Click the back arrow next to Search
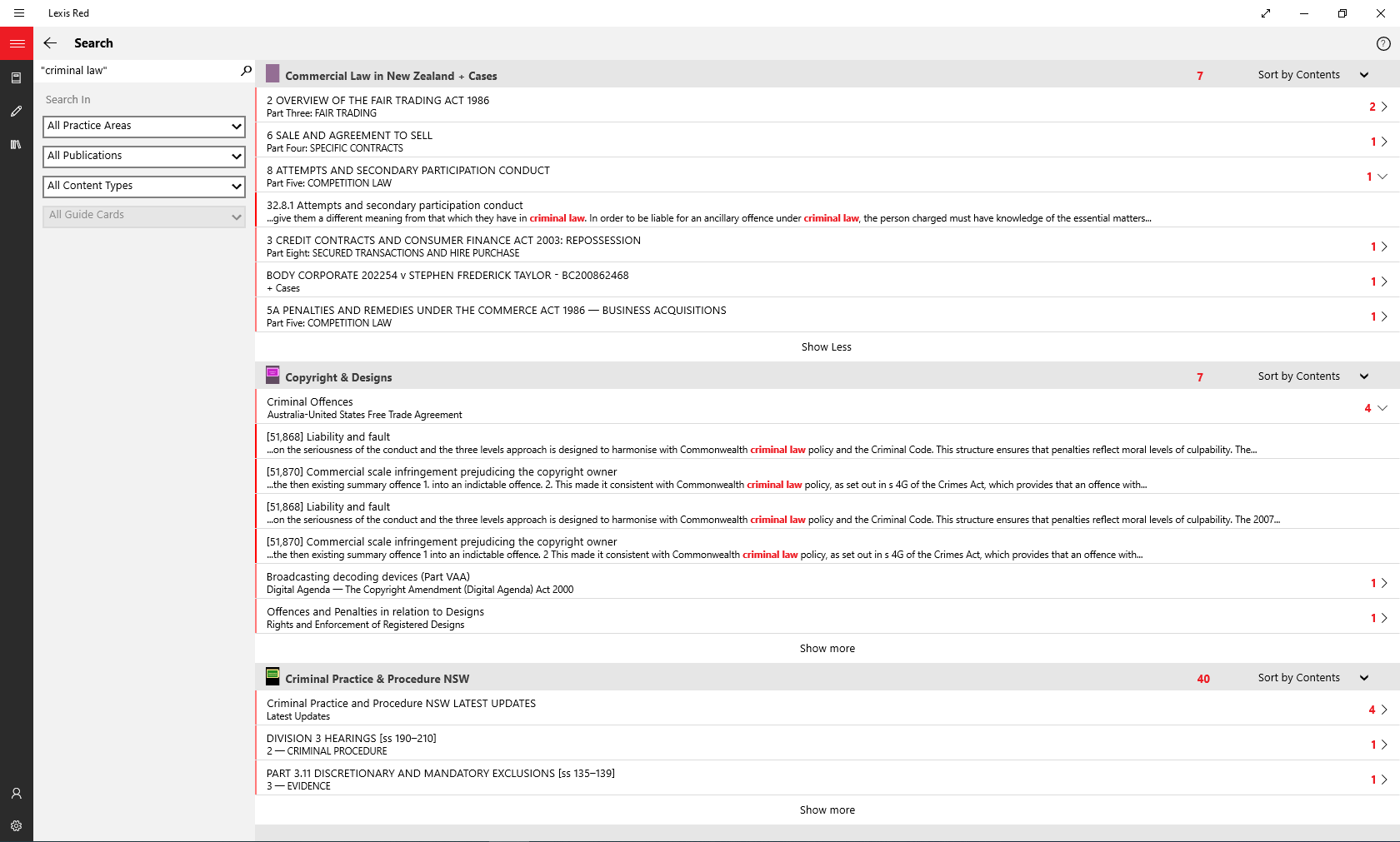The height and width of the screenshot is (842, 1400). 50,43
